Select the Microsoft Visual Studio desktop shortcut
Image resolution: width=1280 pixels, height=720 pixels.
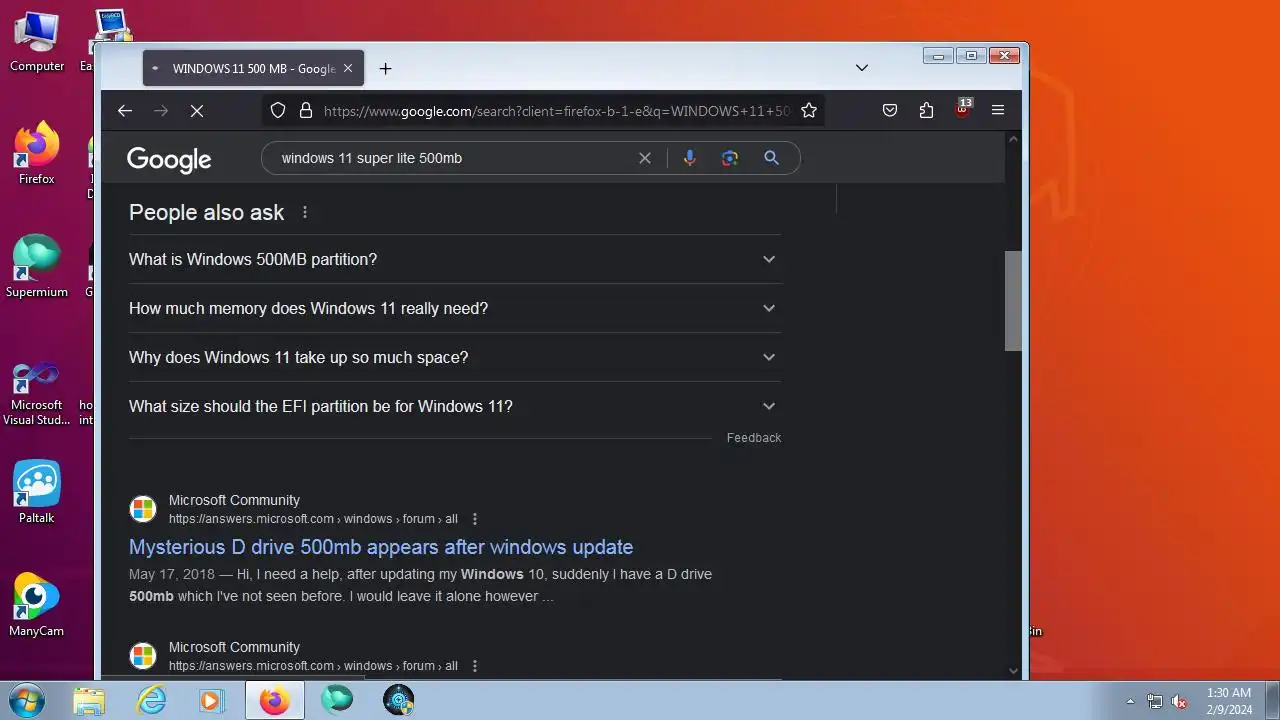(x=37, y=394)
